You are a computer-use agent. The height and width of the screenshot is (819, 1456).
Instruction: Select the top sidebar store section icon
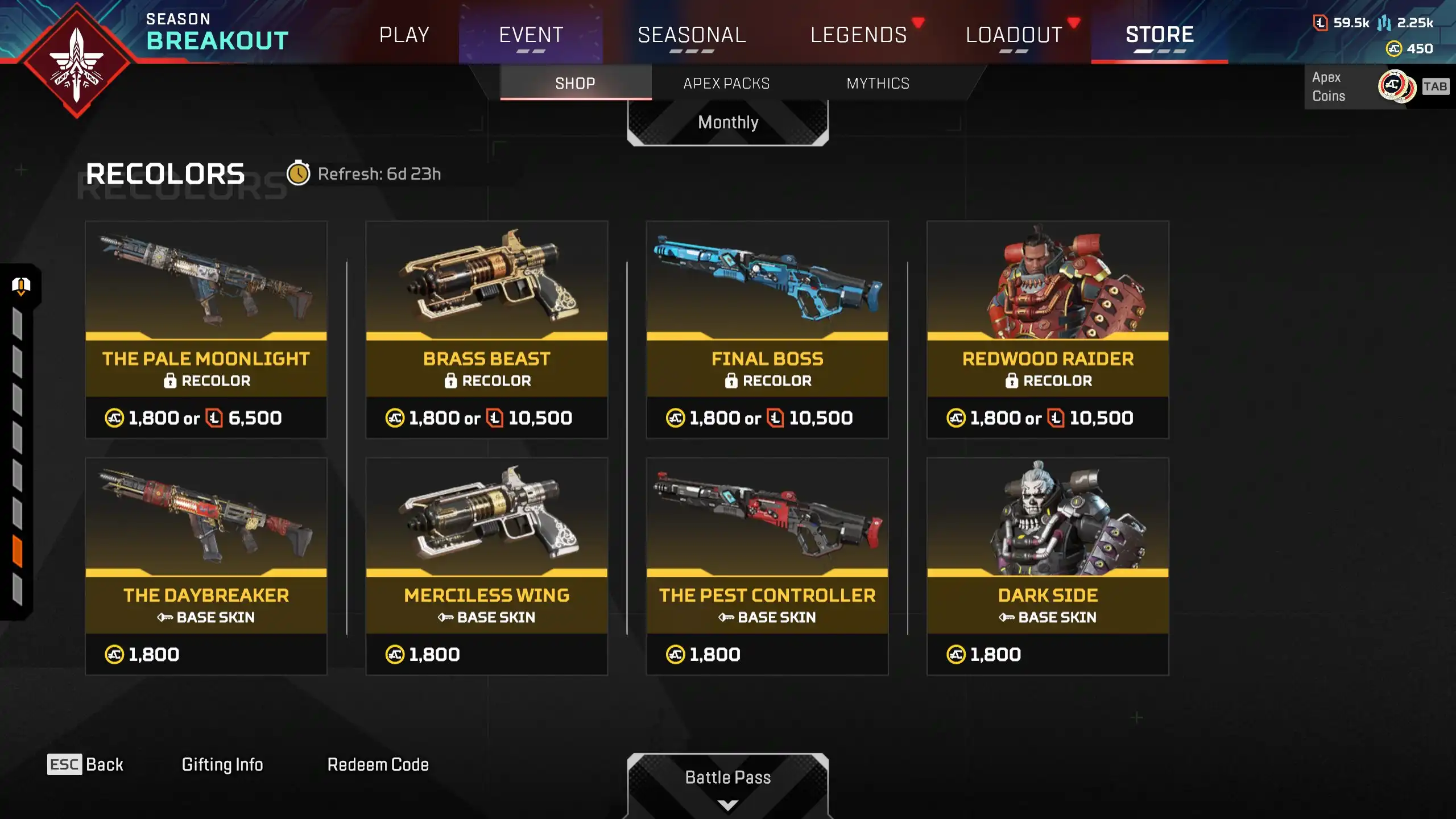click(x=21, y=286)
